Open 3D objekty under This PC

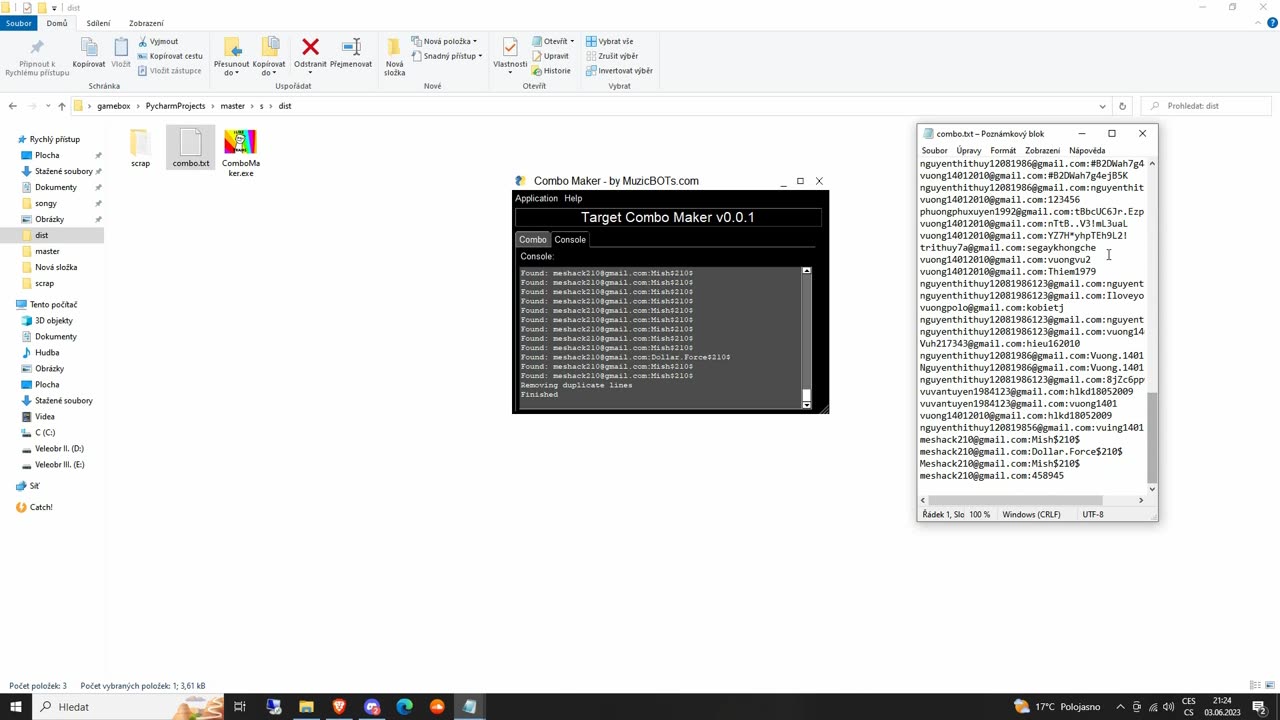53,320
